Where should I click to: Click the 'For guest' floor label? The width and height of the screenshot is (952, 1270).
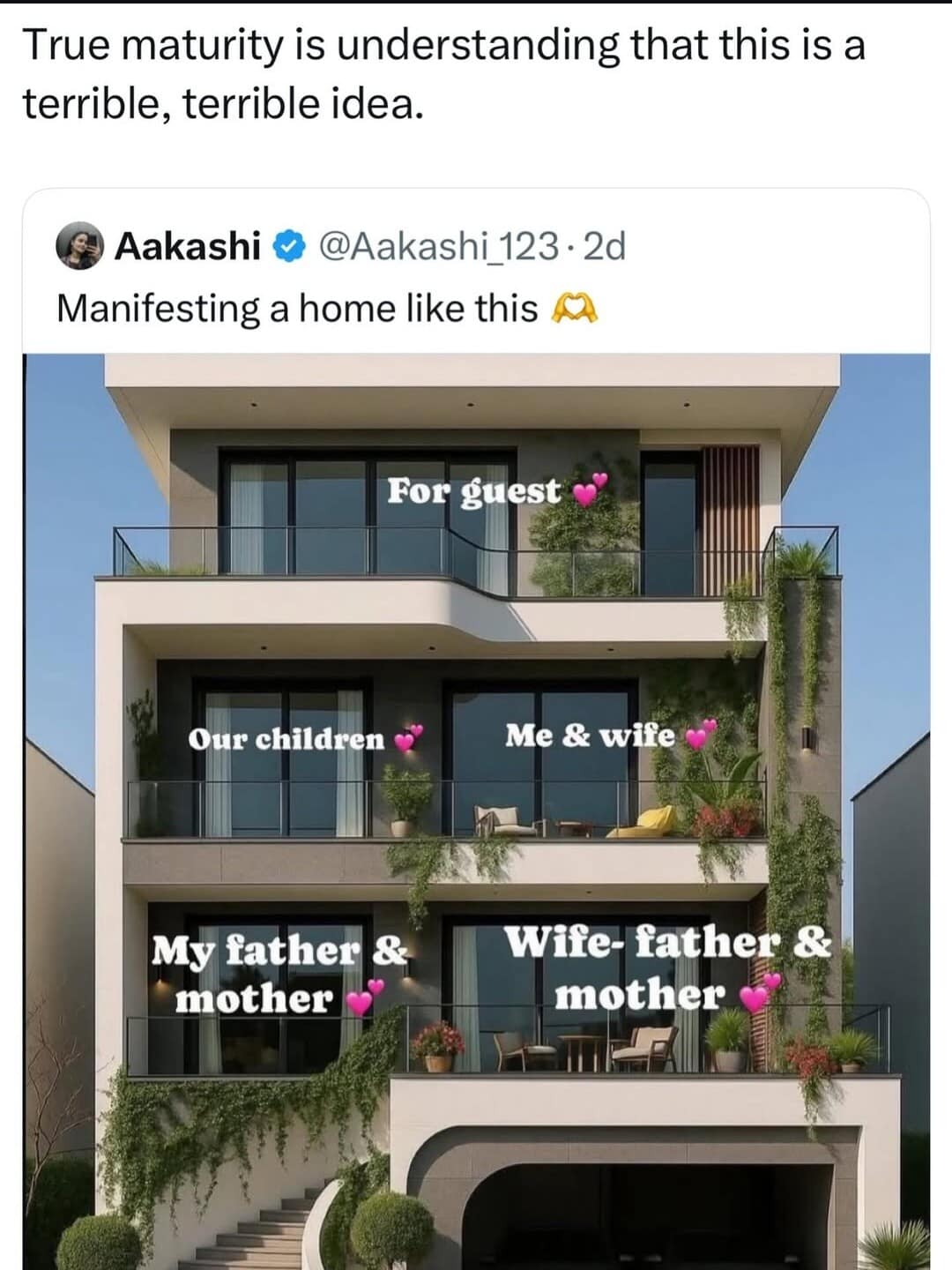click(473, 490)
